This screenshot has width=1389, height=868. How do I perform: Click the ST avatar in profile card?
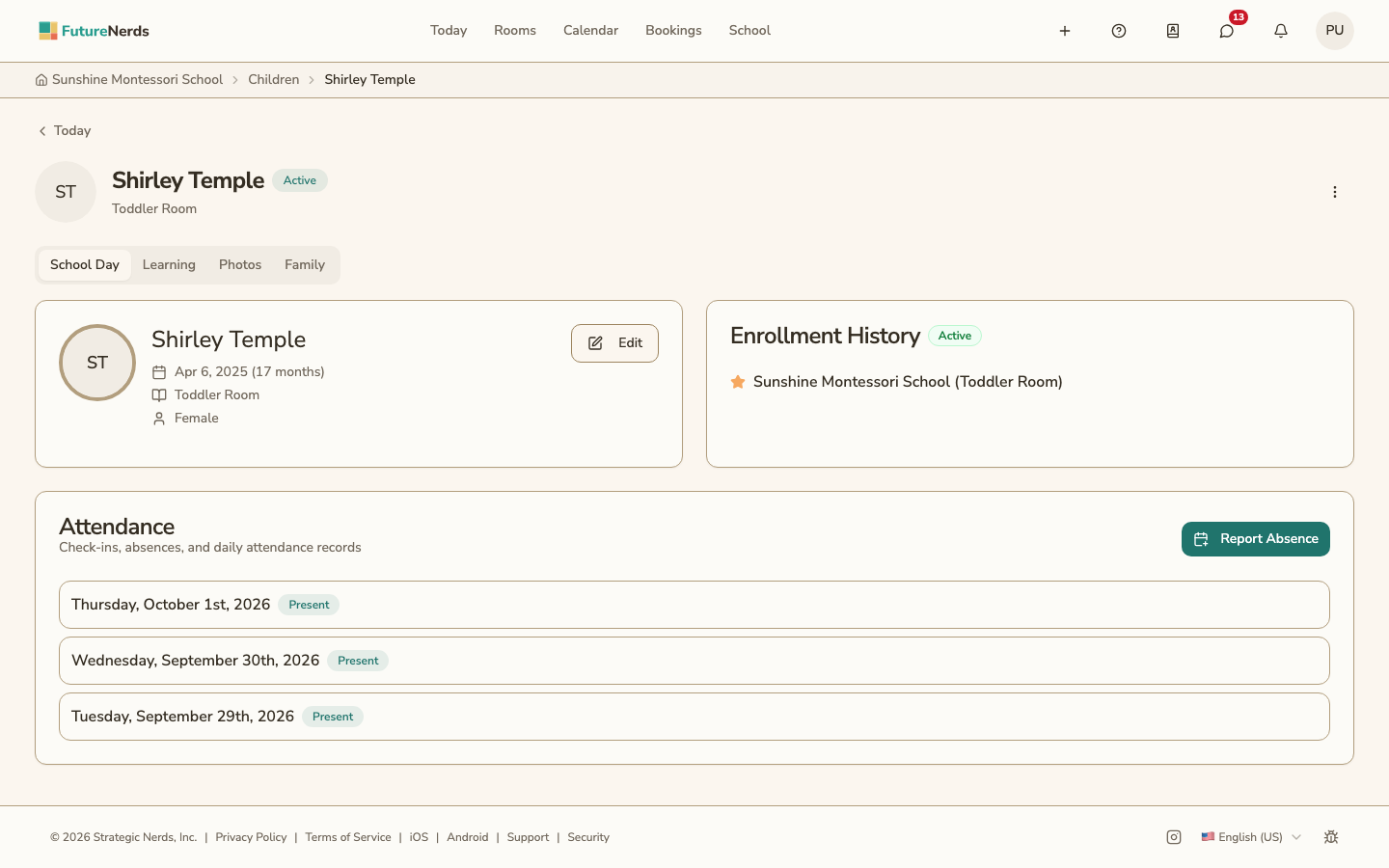point(97,363)
